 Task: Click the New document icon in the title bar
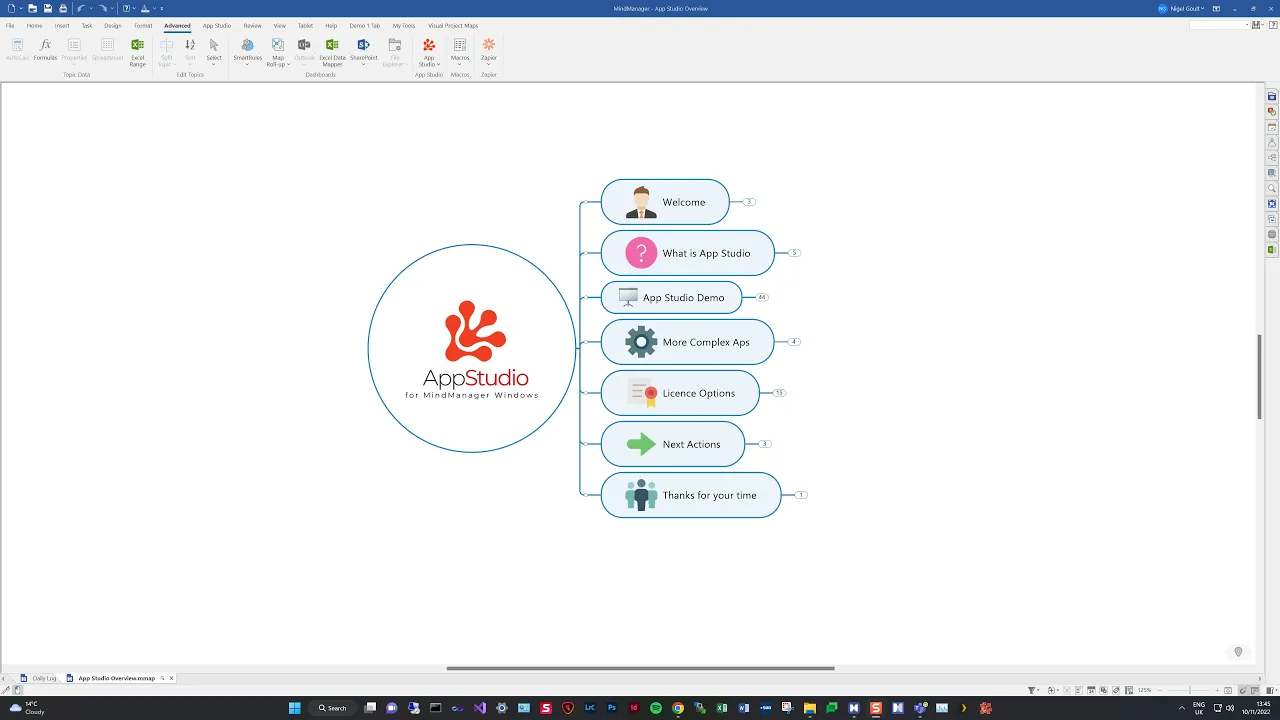point(10,8)
